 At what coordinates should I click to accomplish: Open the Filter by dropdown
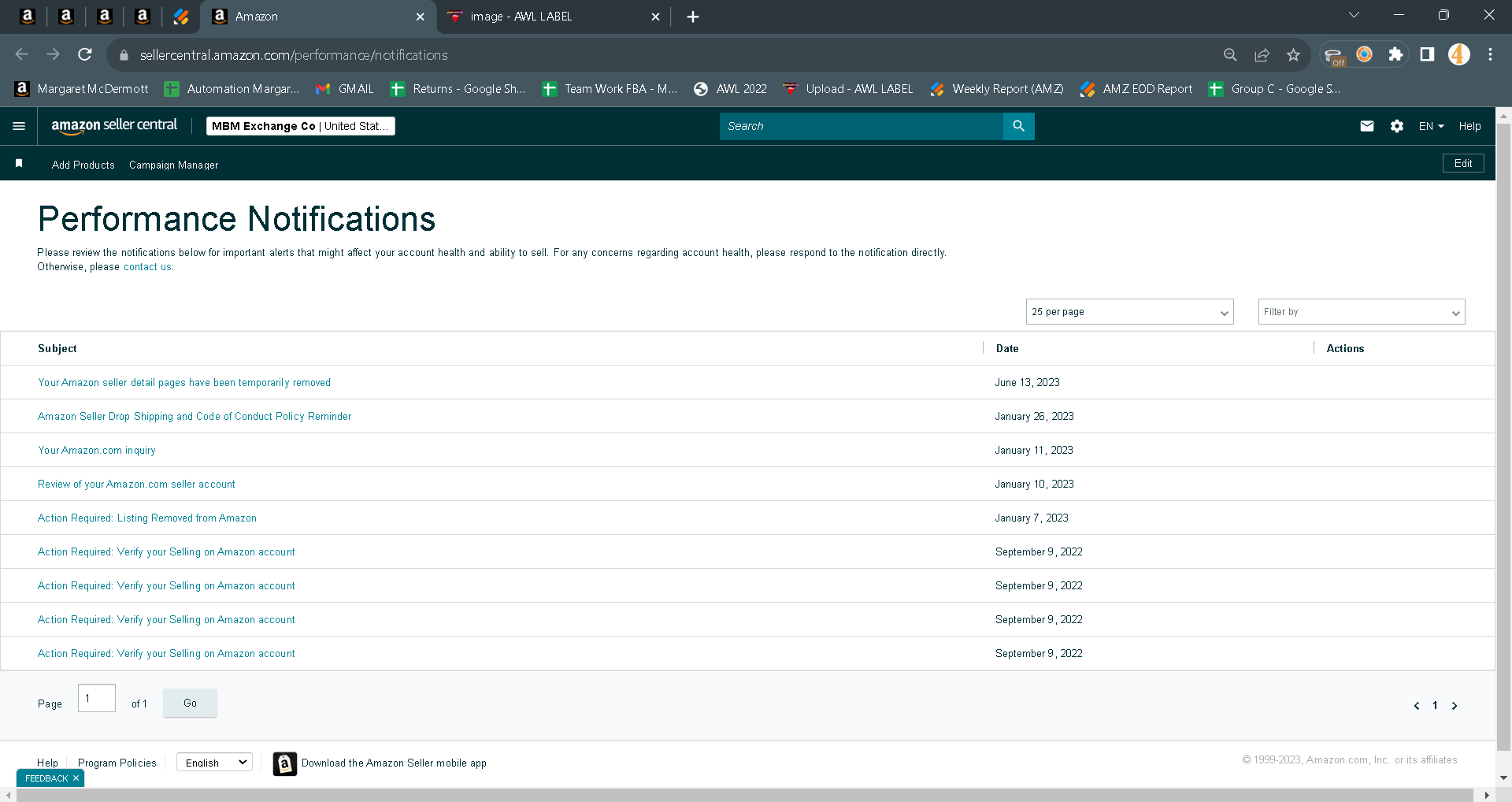(x=1362, y=312)
